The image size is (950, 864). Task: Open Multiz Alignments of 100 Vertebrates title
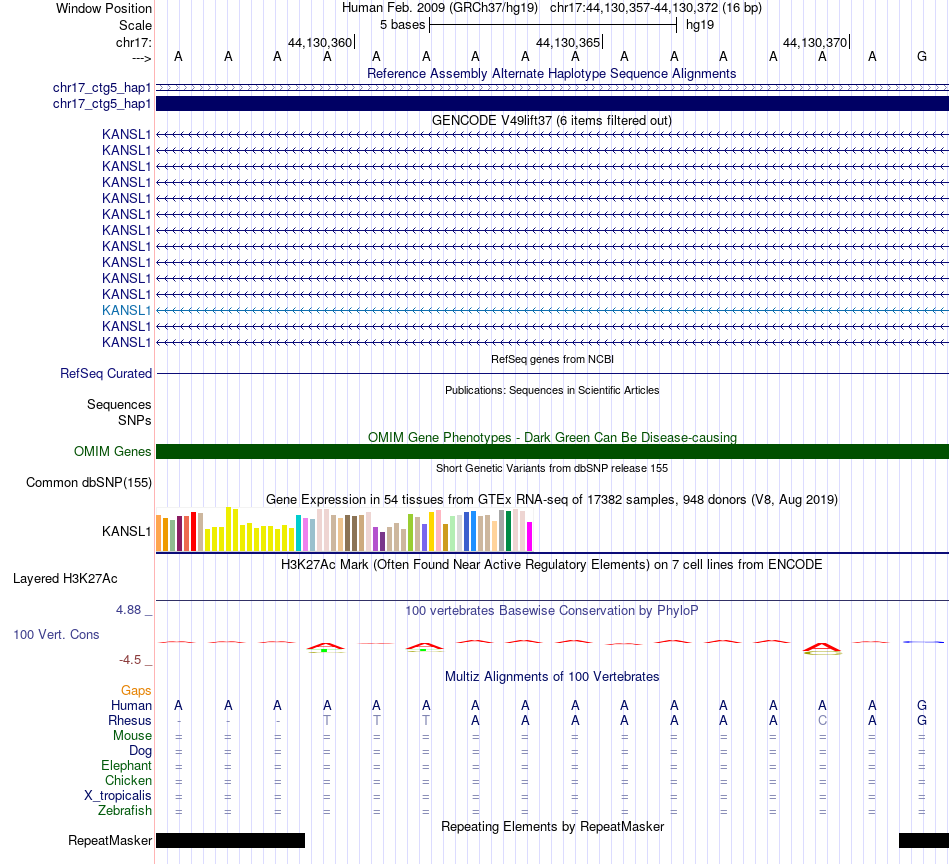(x=551, y=677)
